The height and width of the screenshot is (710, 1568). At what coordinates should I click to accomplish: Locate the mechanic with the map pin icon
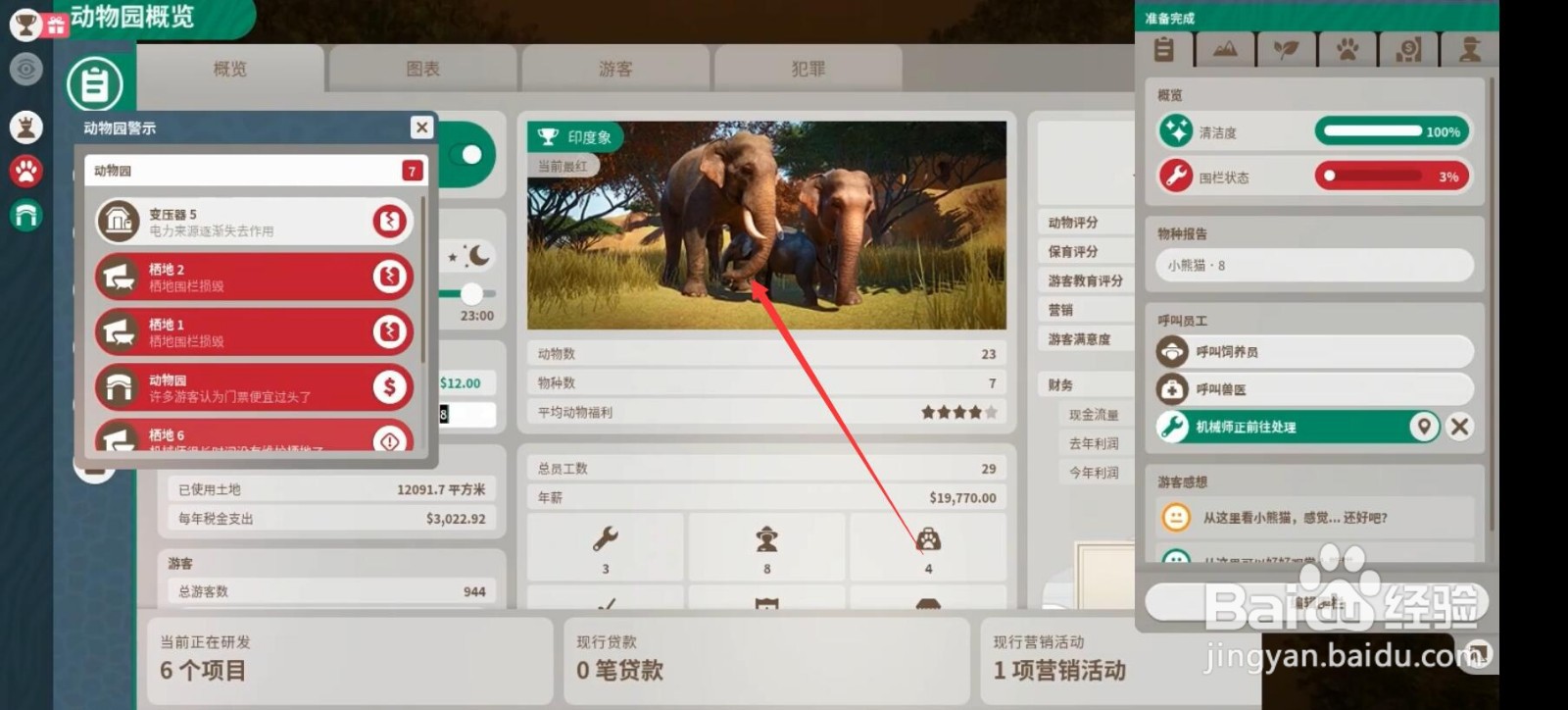1424,427
